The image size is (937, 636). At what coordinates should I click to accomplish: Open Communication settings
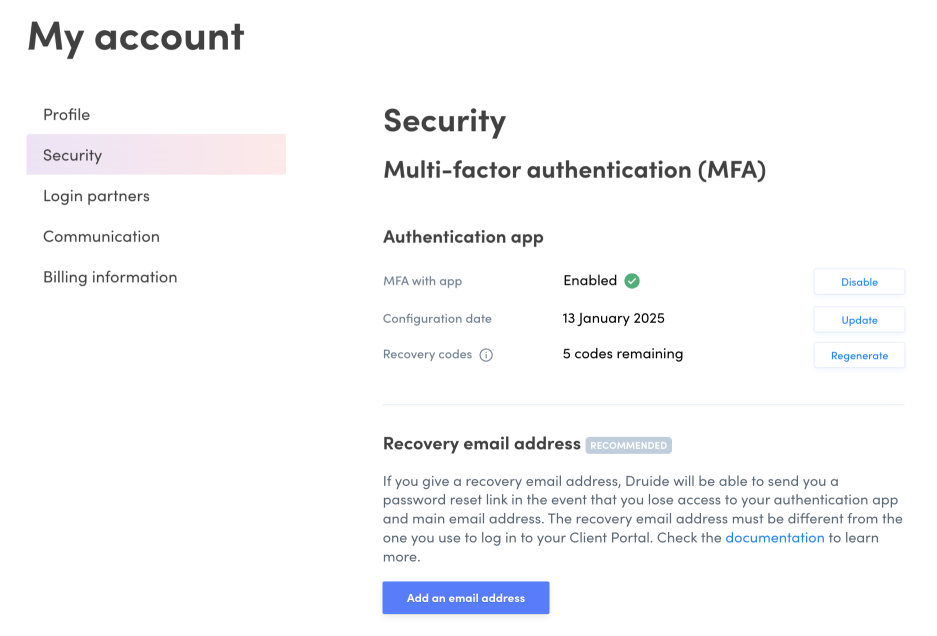(101, 237)
